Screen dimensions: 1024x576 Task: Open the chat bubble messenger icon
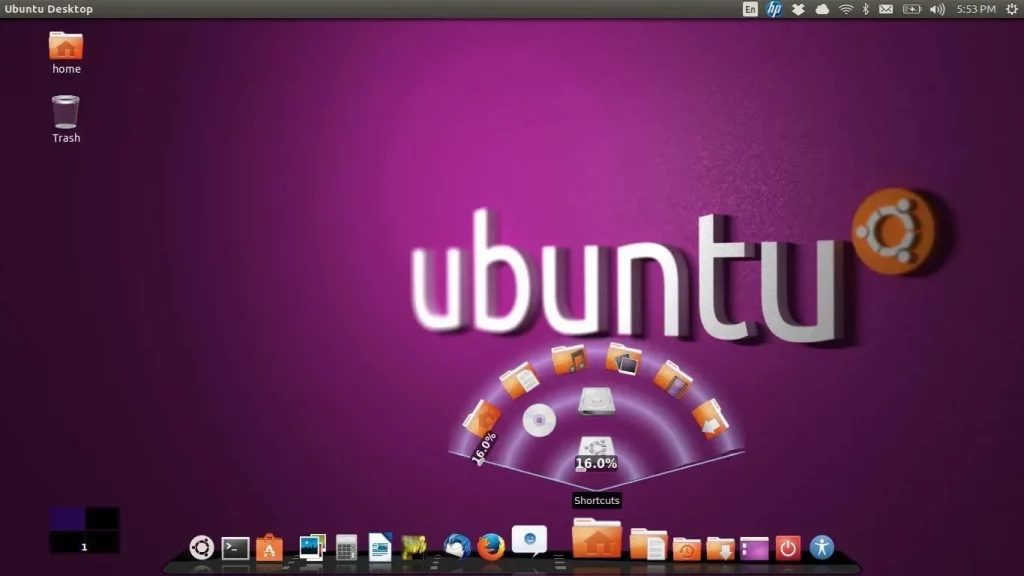529,541
